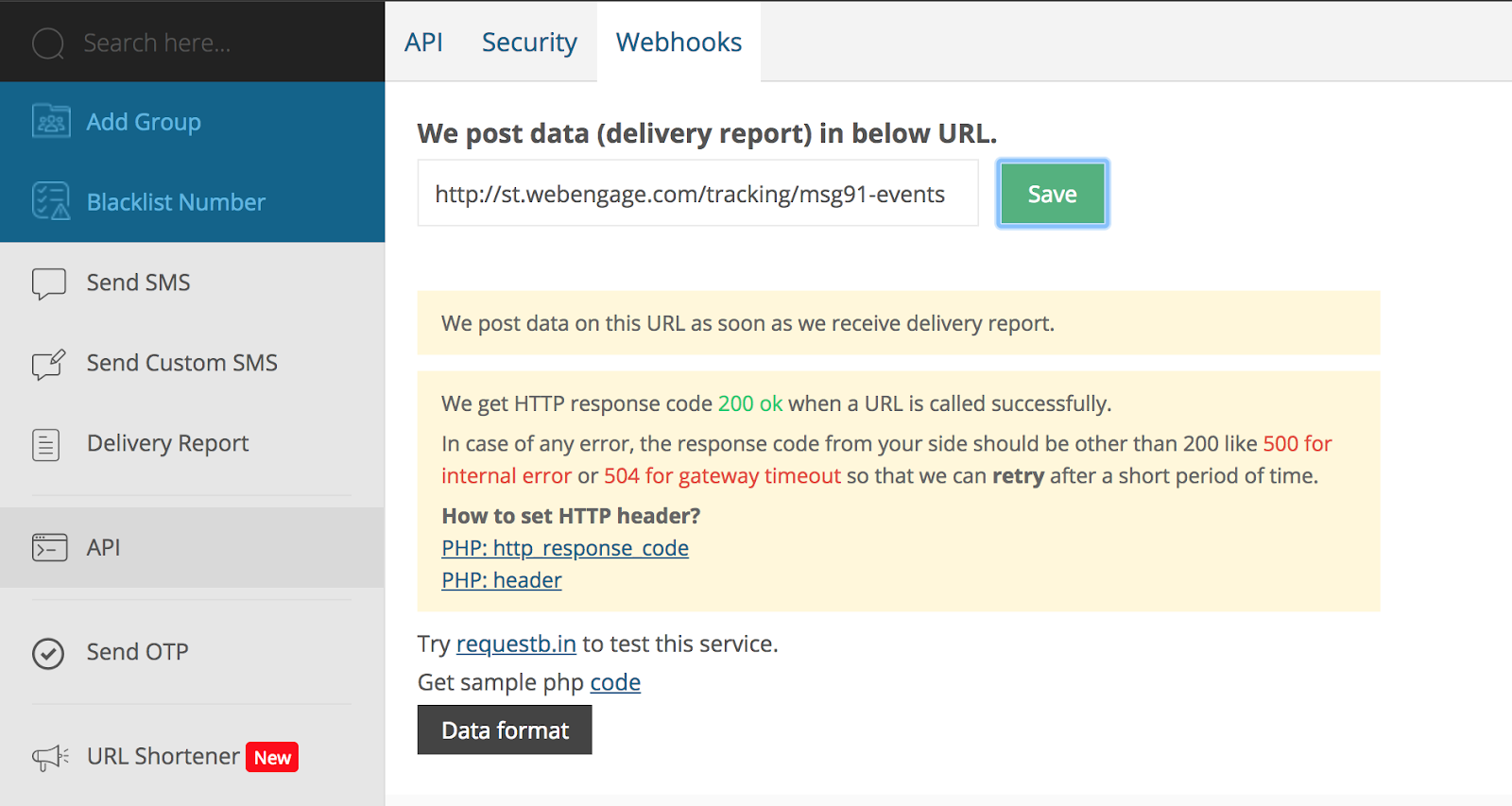Click the bold 'retry' word
Screen dimensions: 1512x806
pos(1018,475)
